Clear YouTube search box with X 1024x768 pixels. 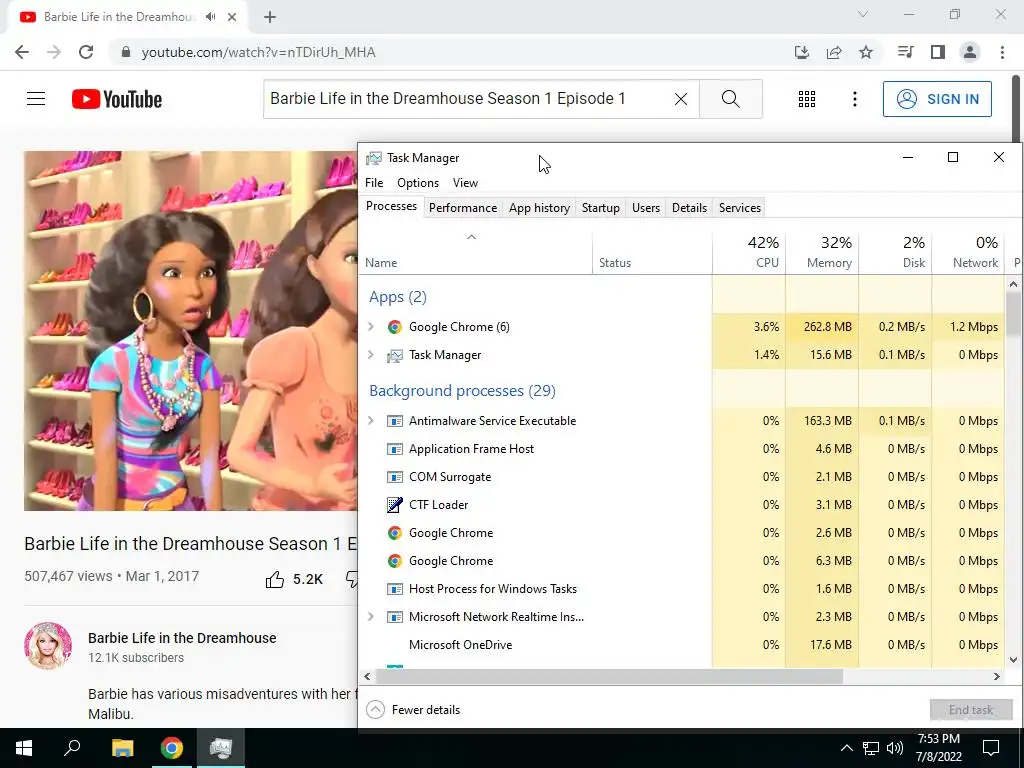(680, 99)
